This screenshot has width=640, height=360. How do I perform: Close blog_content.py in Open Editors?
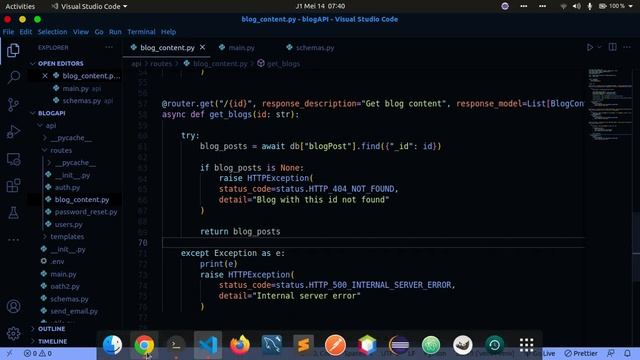45,76
